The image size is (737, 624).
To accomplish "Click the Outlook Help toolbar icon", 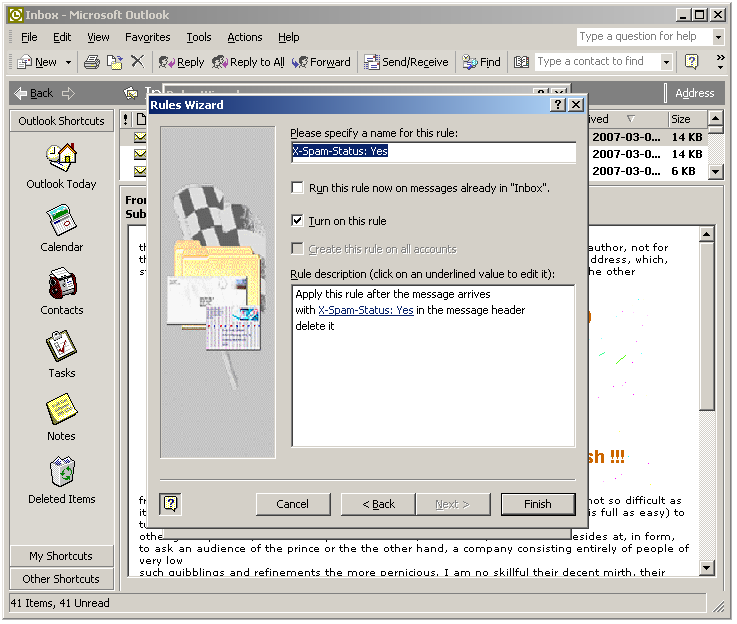I will pos(691,62).
